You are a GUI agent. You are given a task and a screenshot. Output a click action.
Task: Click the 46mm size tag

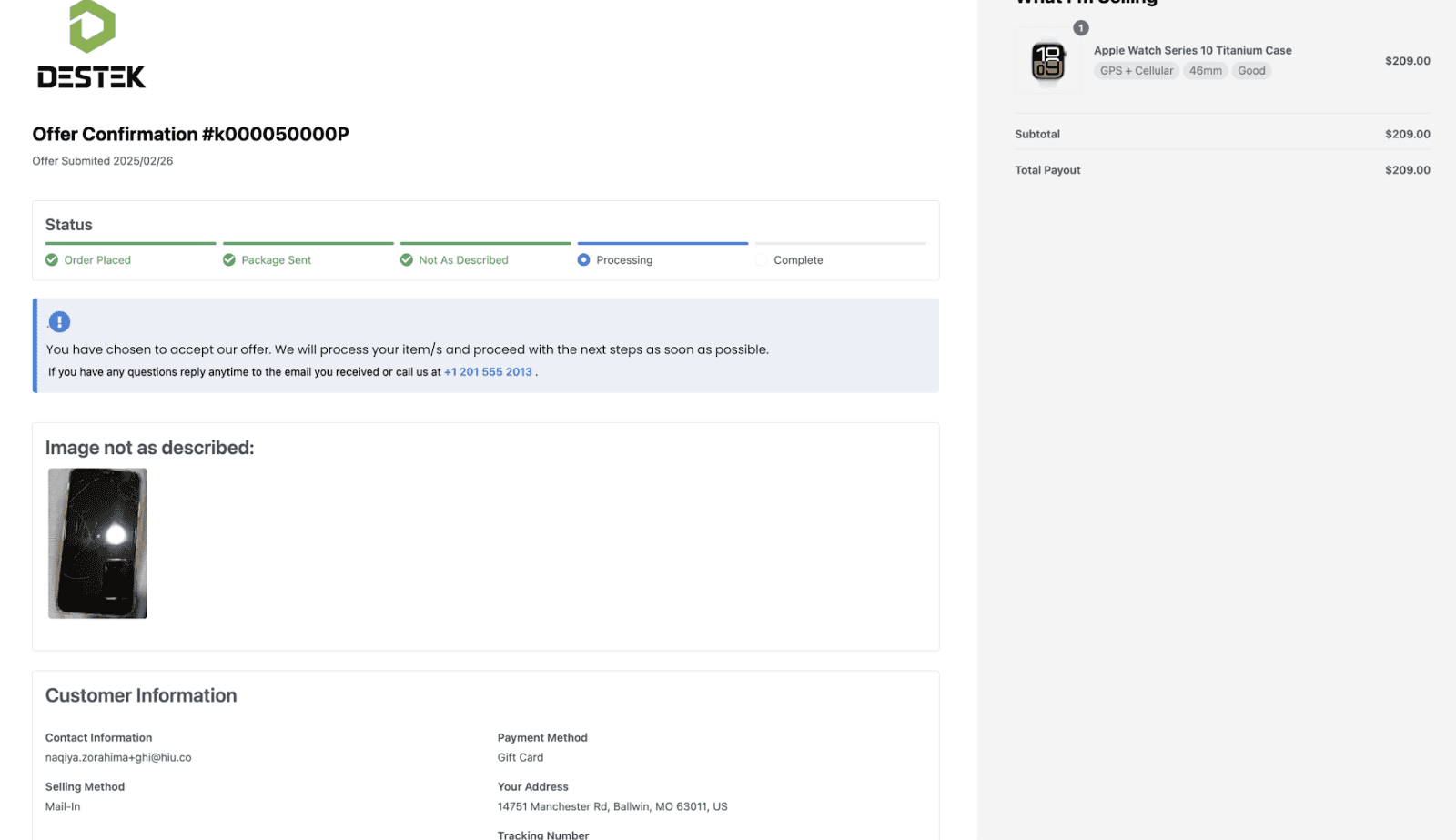click(x=1206, y=71)
